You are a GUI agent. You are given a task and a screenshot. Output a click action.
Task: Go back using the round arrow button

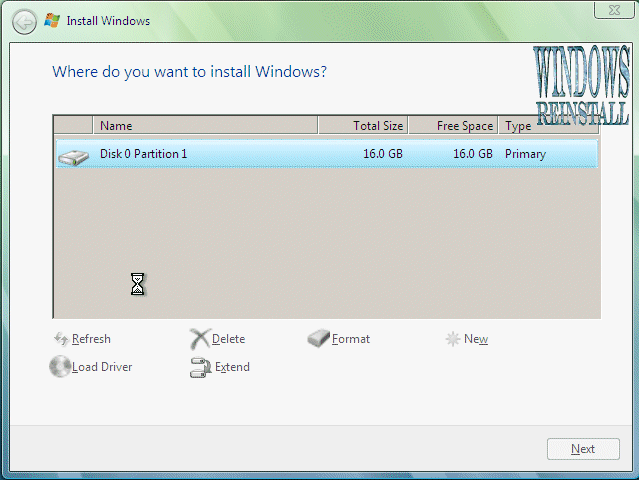[25, 21]
